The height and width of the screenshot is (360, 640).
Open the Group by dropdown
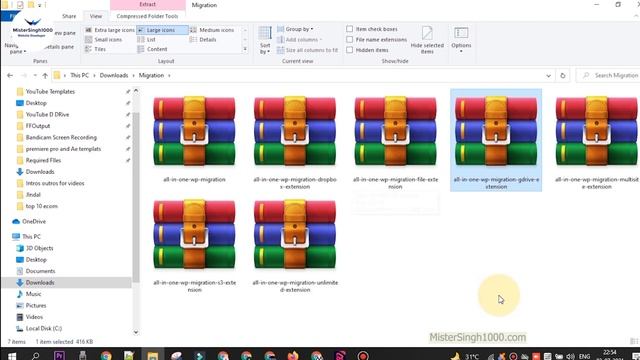[x=295, y=29]
